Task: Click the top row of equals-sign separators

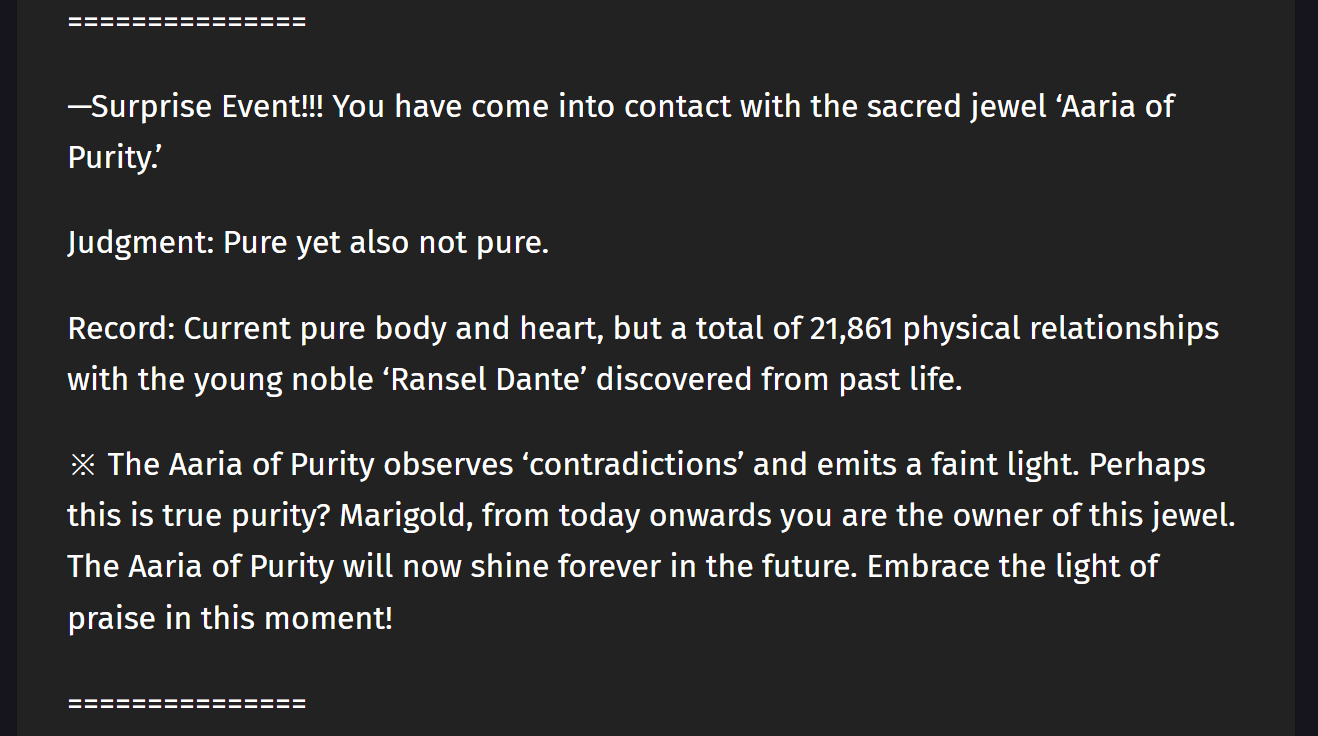Action: [186, 22]
